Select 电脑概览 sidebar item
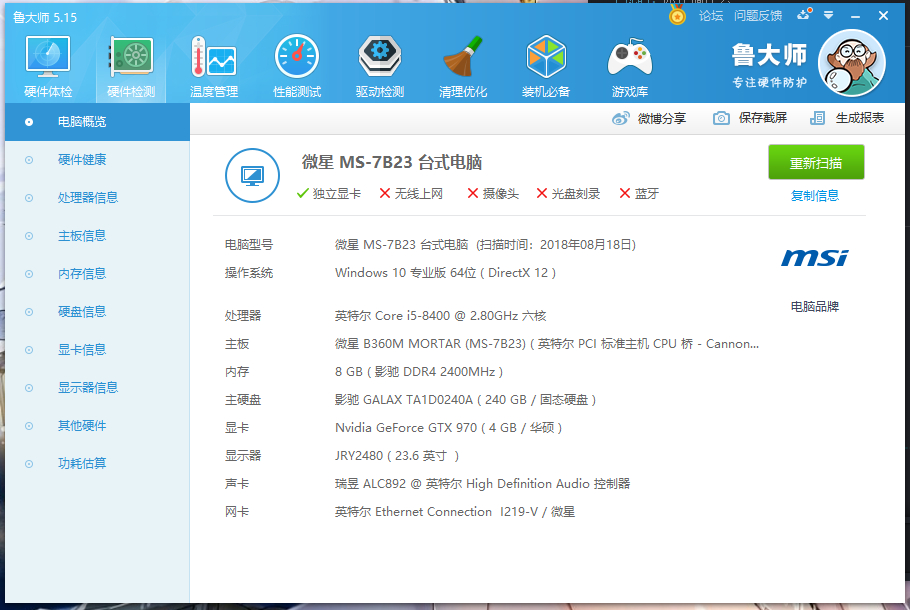Screen dimensions: 910x610 pyautogui.click(x=98, y=122)
